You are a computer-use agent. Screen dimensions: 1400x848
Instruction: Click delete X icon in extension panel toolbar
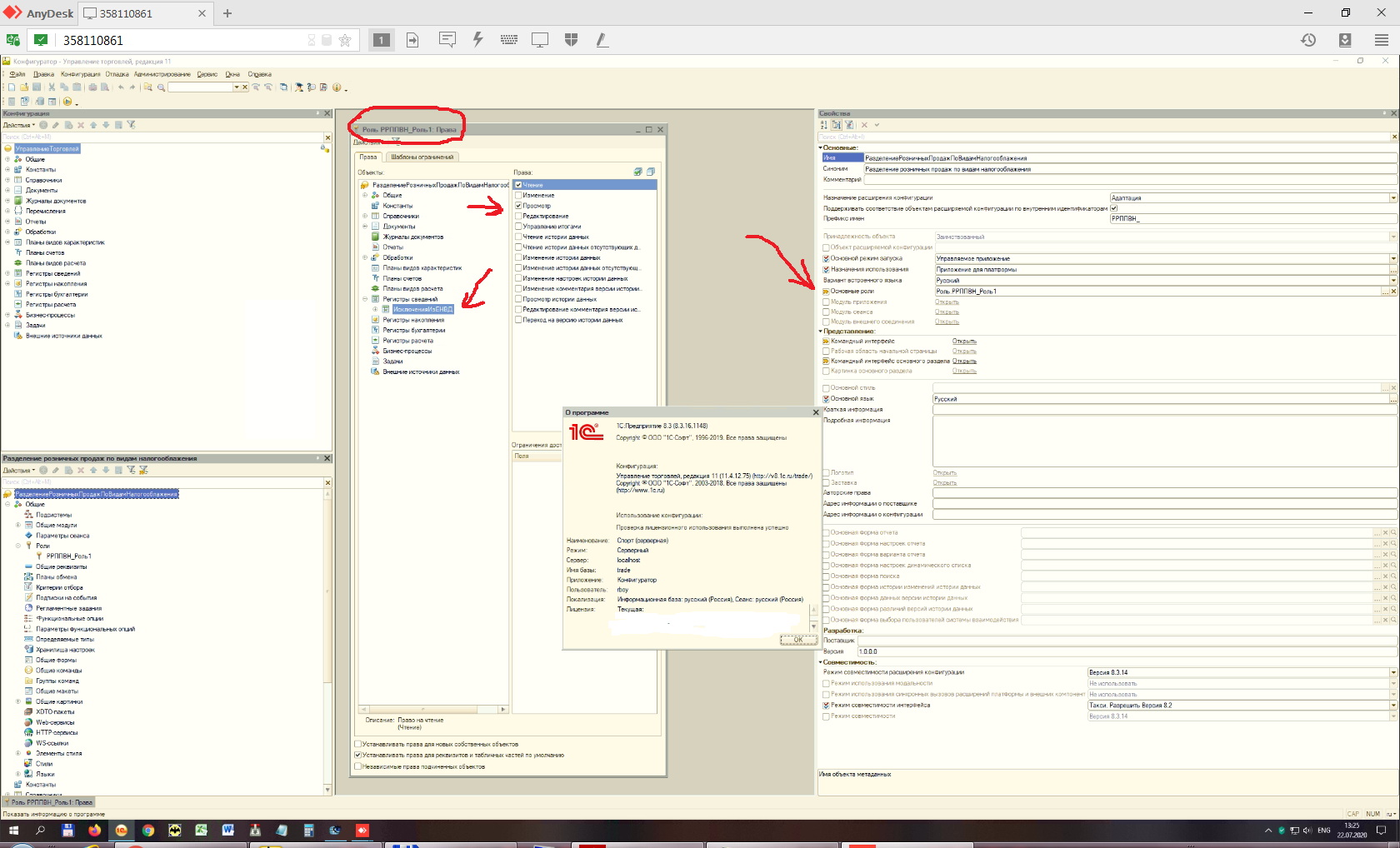click(81, 470)
